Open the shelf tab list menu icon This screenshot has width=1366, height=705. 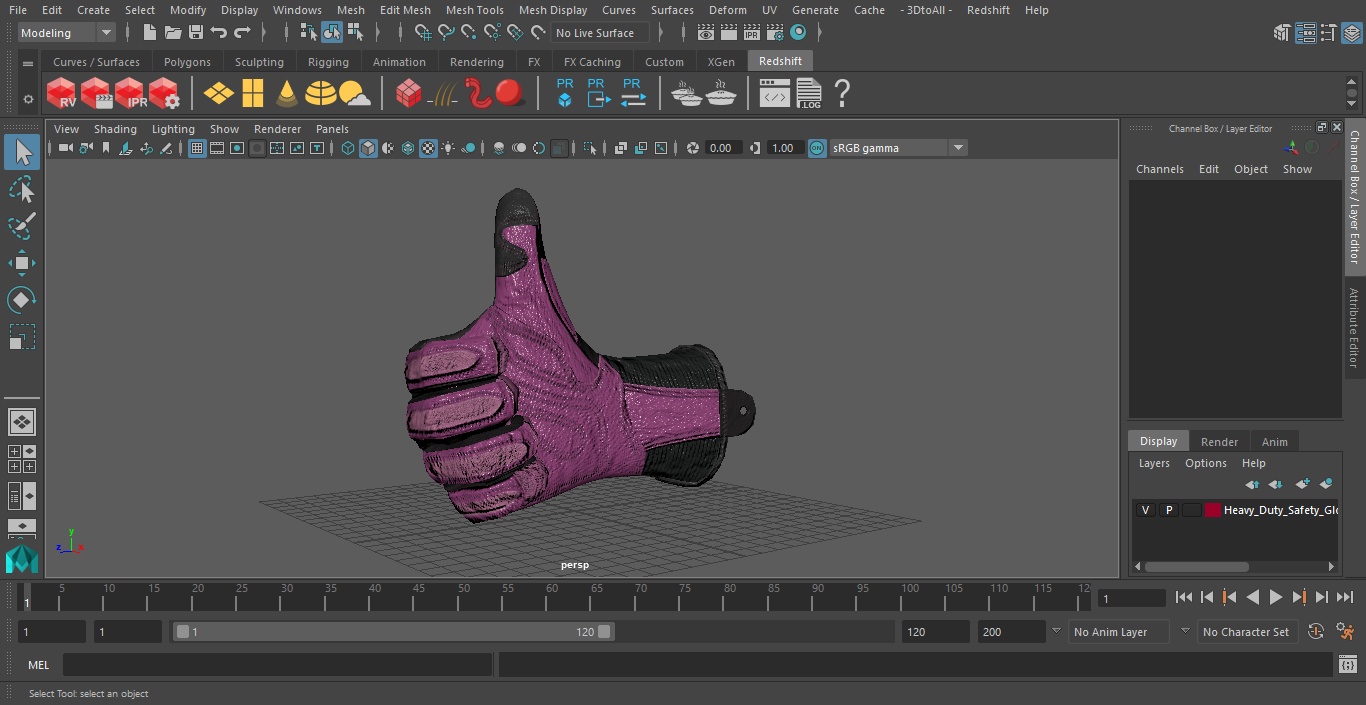(x=28, y=63)
